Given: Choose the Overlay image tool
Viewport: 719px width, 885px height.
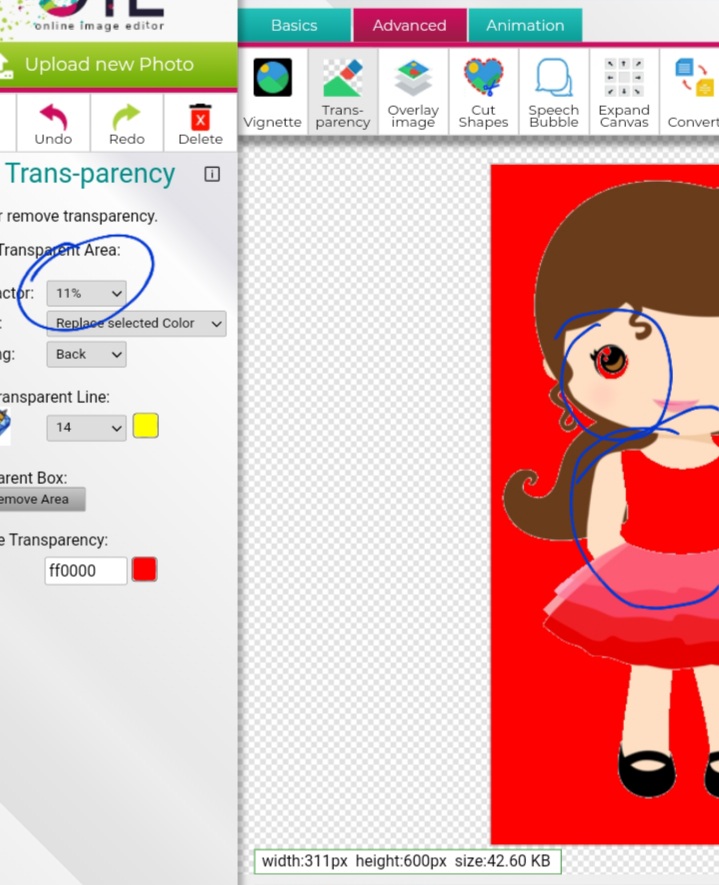Looking at the screenshot, I should [x=413, y=91].
